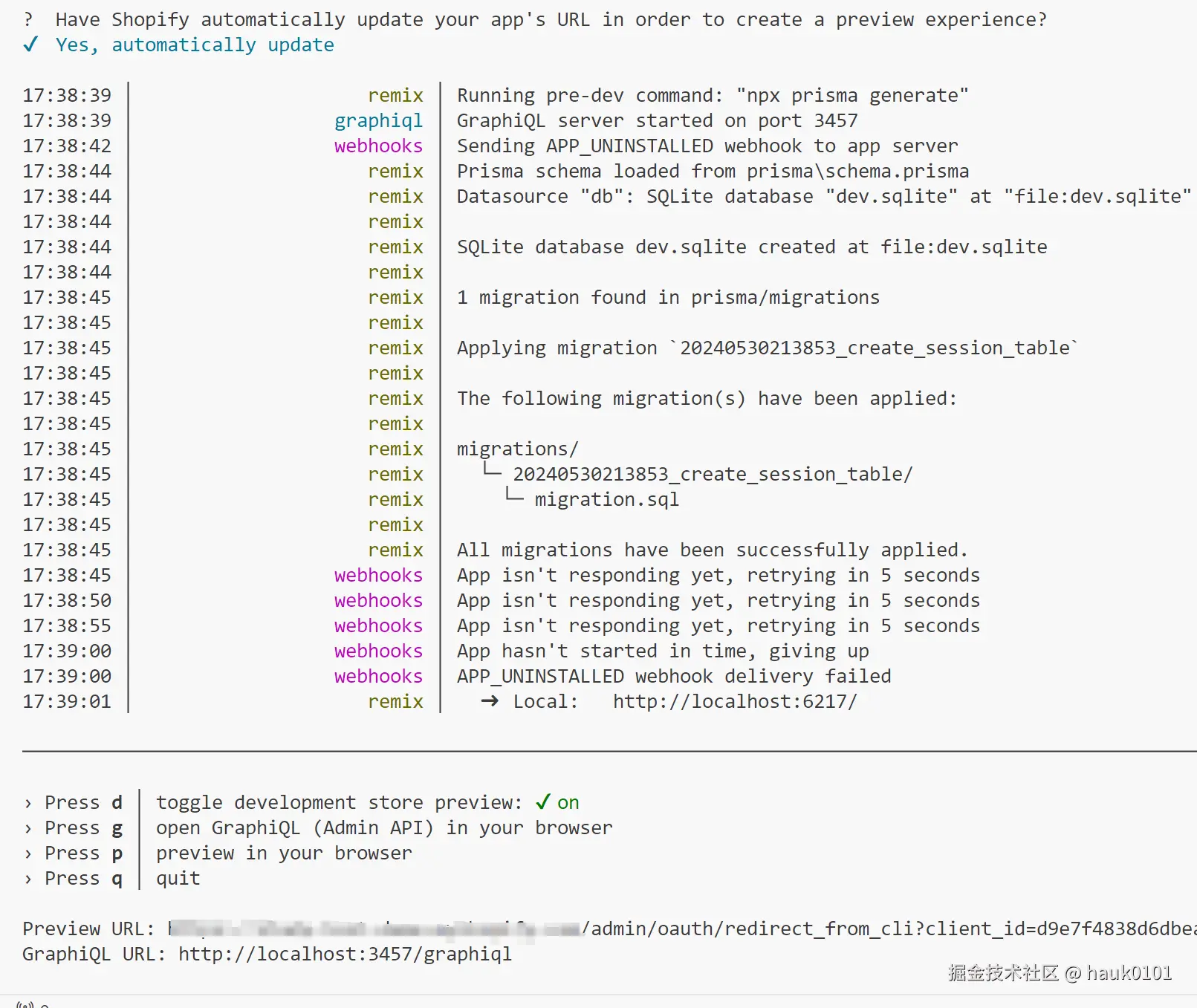This screenshot has height=1008, width=1197.
Task: Click the 'Press d' shortcut hint
Action: (83, 802)
